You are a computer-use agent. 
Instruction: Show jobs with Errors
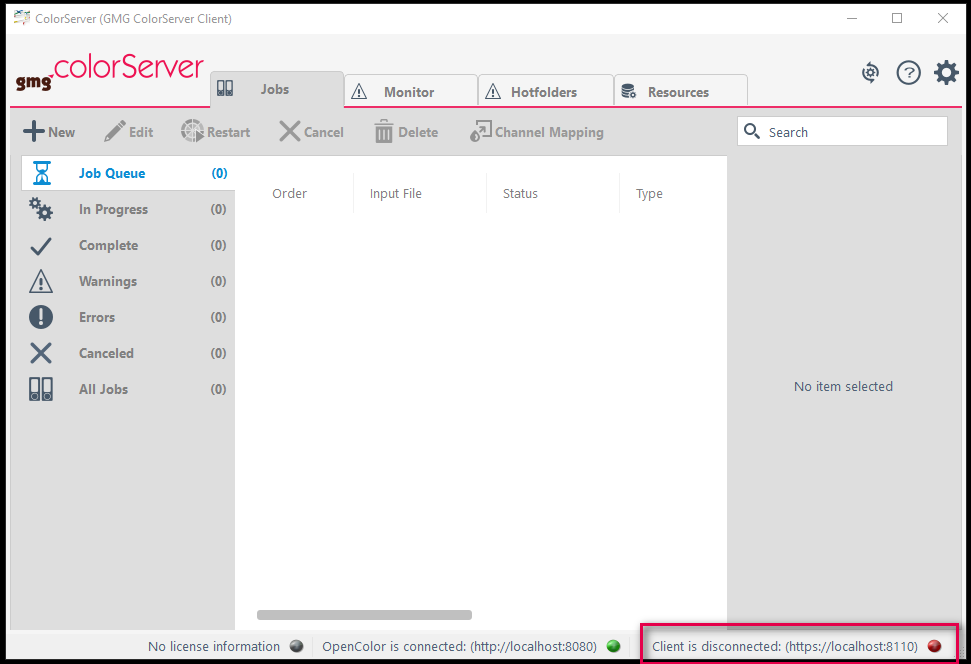(128, 317)
